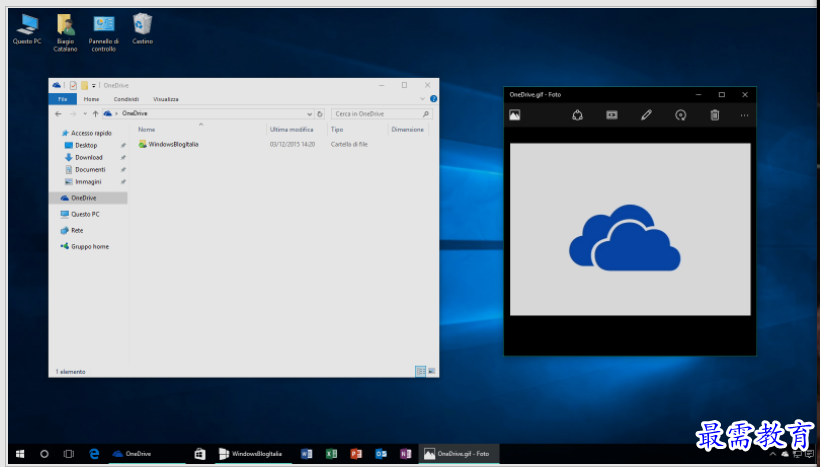The width and height of the screenshot is (820, 467).
Task: Start slideshow in Foto toolbar
Action: (x=612, y=115)
